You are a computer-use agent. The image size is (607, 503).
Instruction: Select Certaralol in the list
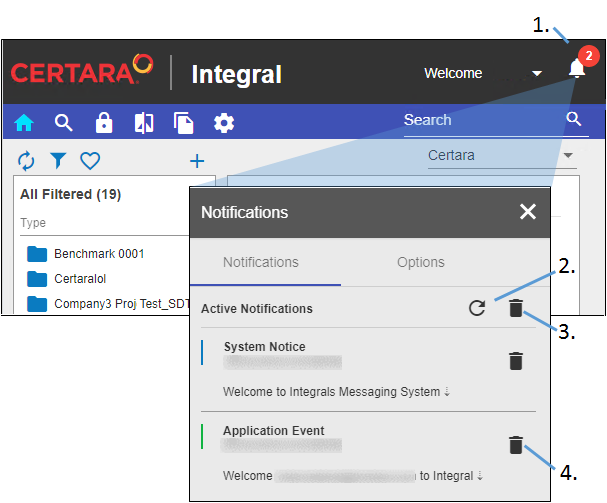[x=80, y=279]
